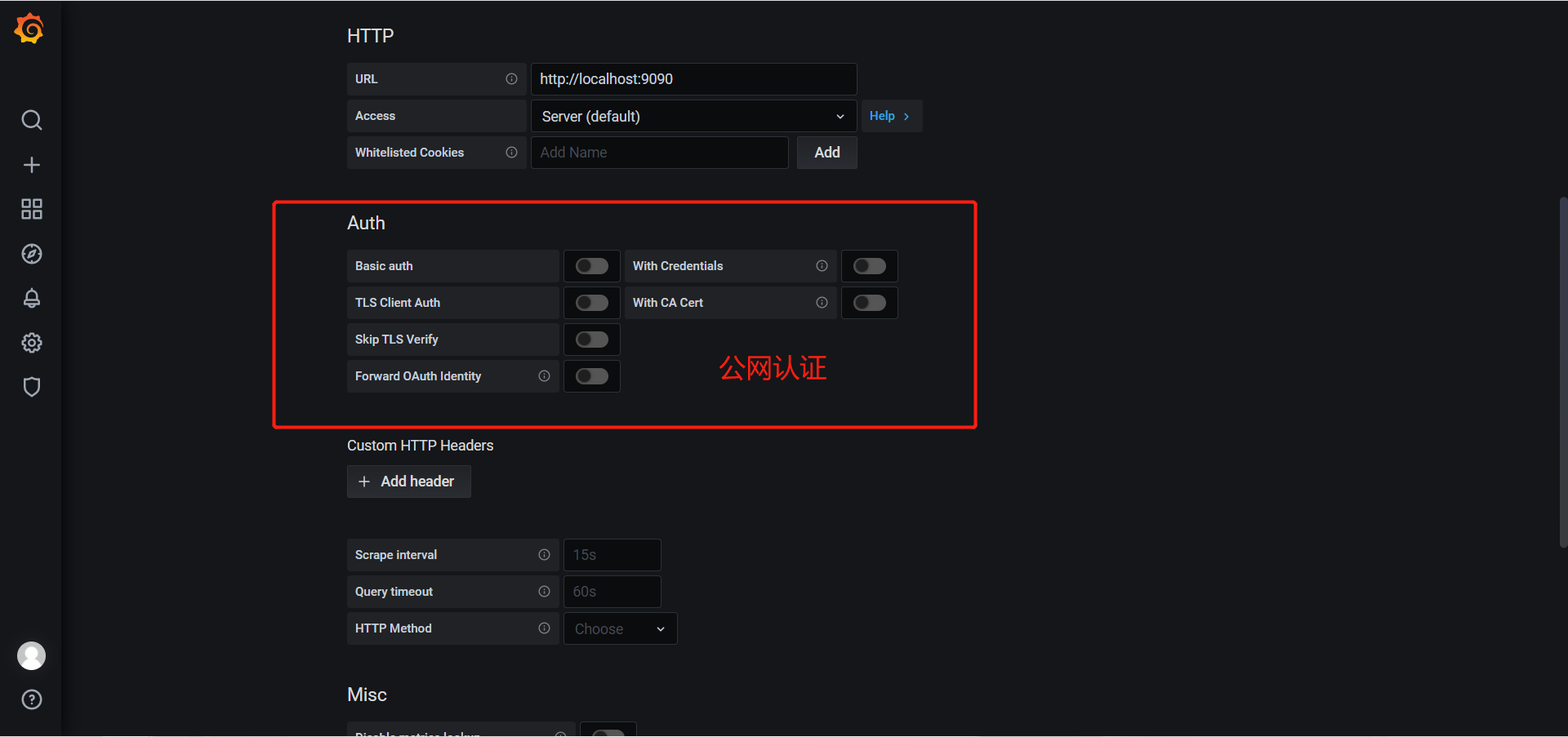Click the Create plus icon in sidebar
Viewport: 1568px width, 737px height.
[31, 165]
